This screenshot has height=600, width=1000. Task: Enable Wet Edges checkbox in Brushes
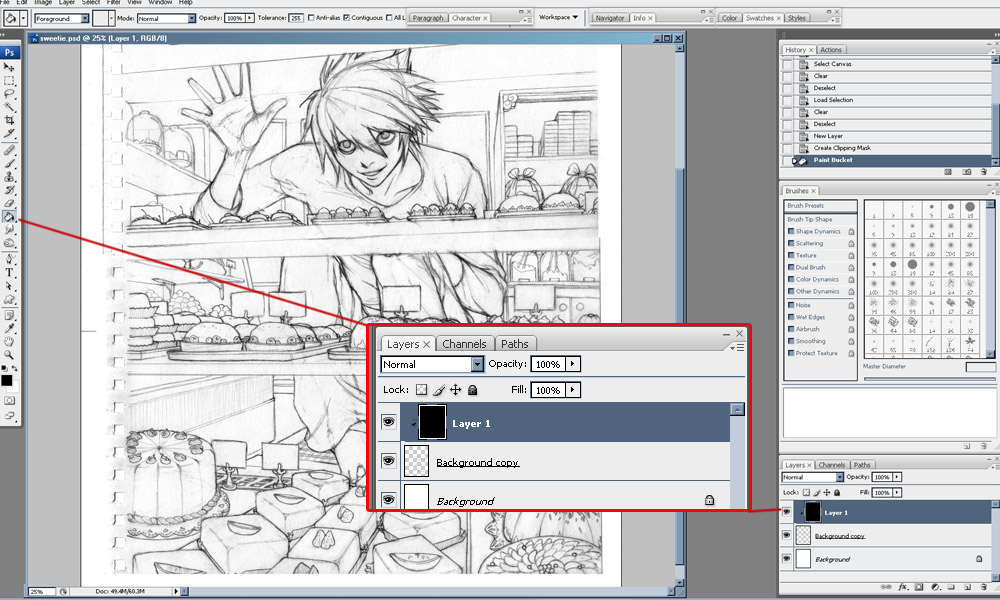(x=791, y=317)
